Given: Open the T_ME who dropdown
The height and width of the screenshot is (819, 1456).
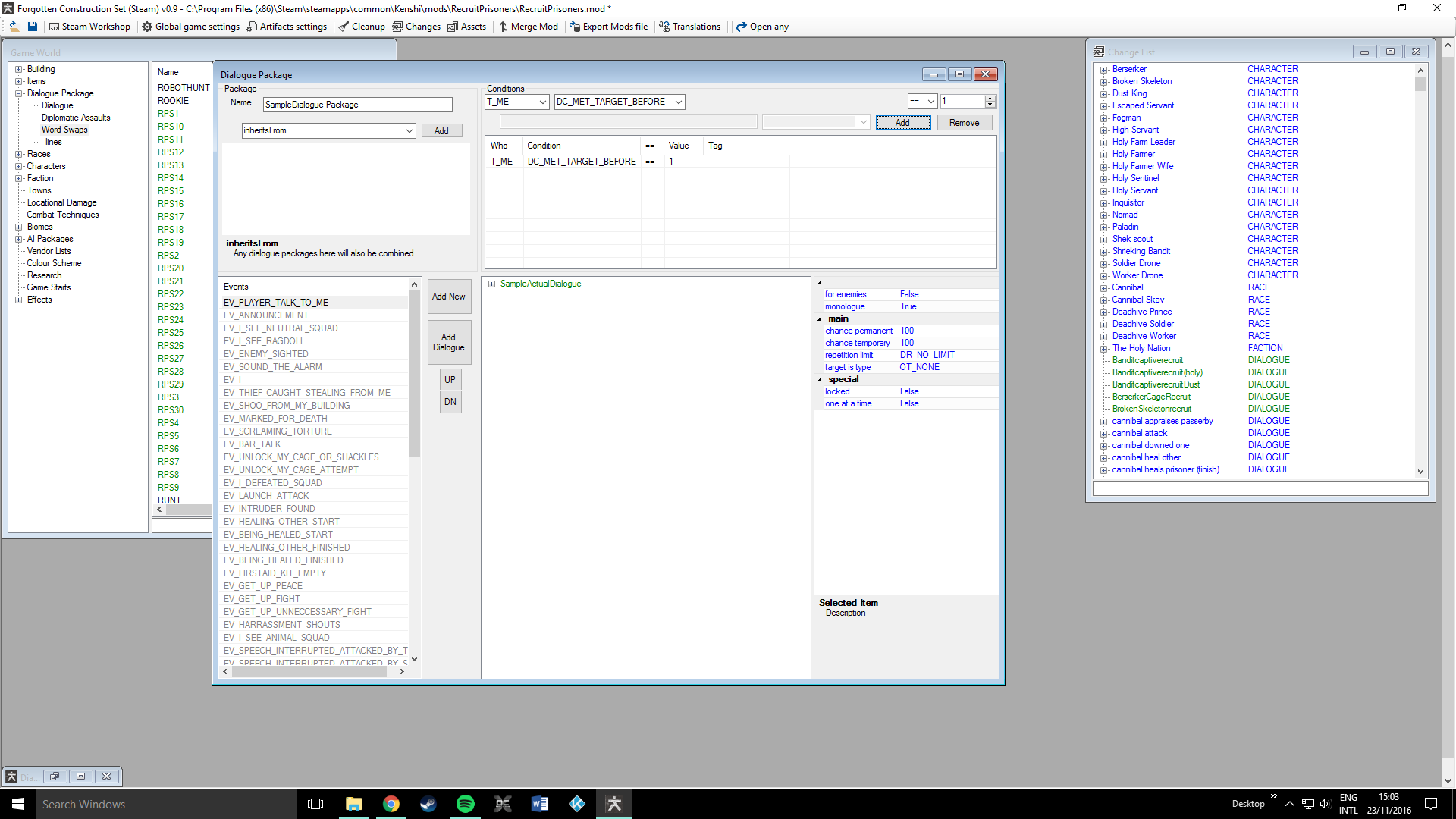Looking at the screenshot, I should (x=542, y=102).
